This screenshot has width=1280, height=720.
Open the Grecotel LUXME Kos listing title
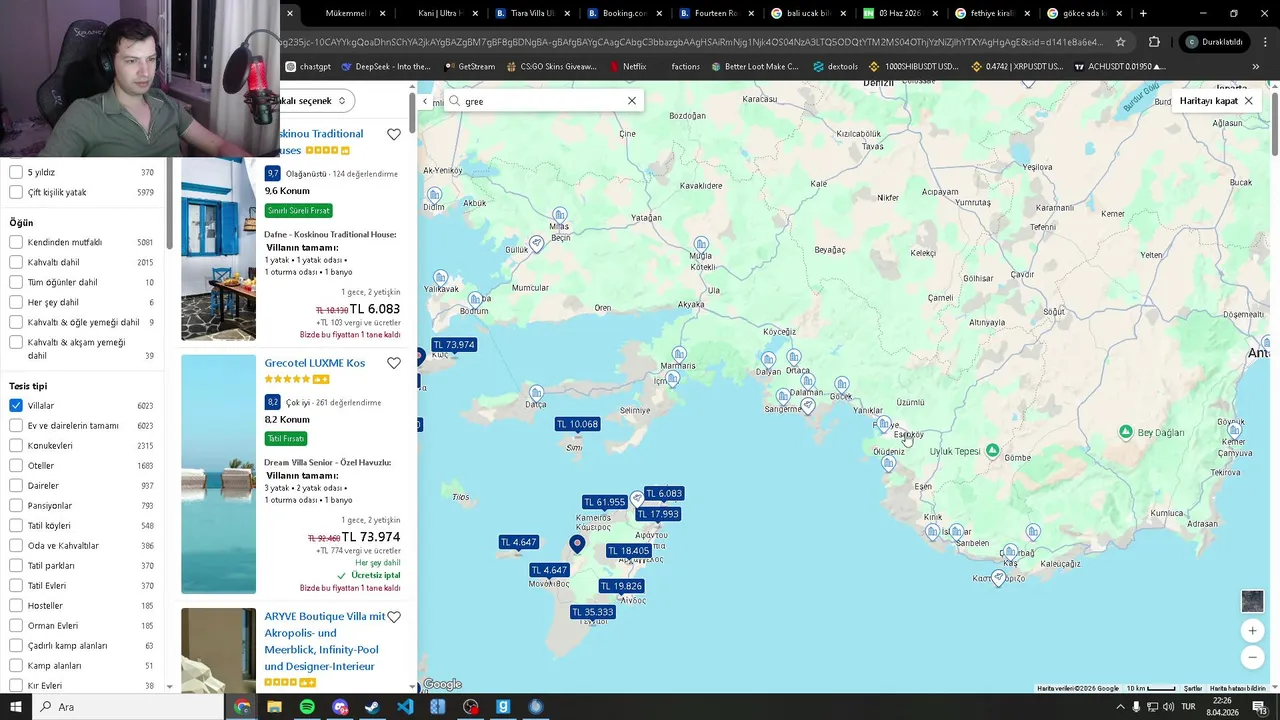315,363
